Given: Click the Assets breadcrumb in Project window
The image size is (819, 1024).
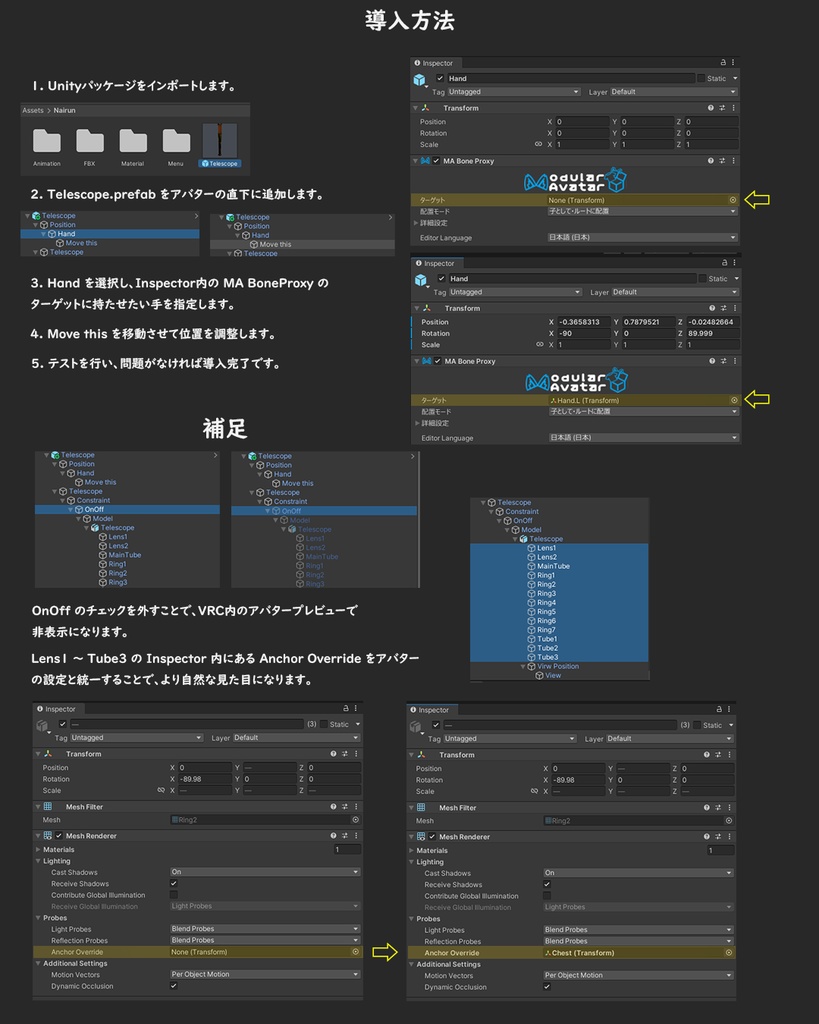Looking at the screenshot, I should click(33, 110).
